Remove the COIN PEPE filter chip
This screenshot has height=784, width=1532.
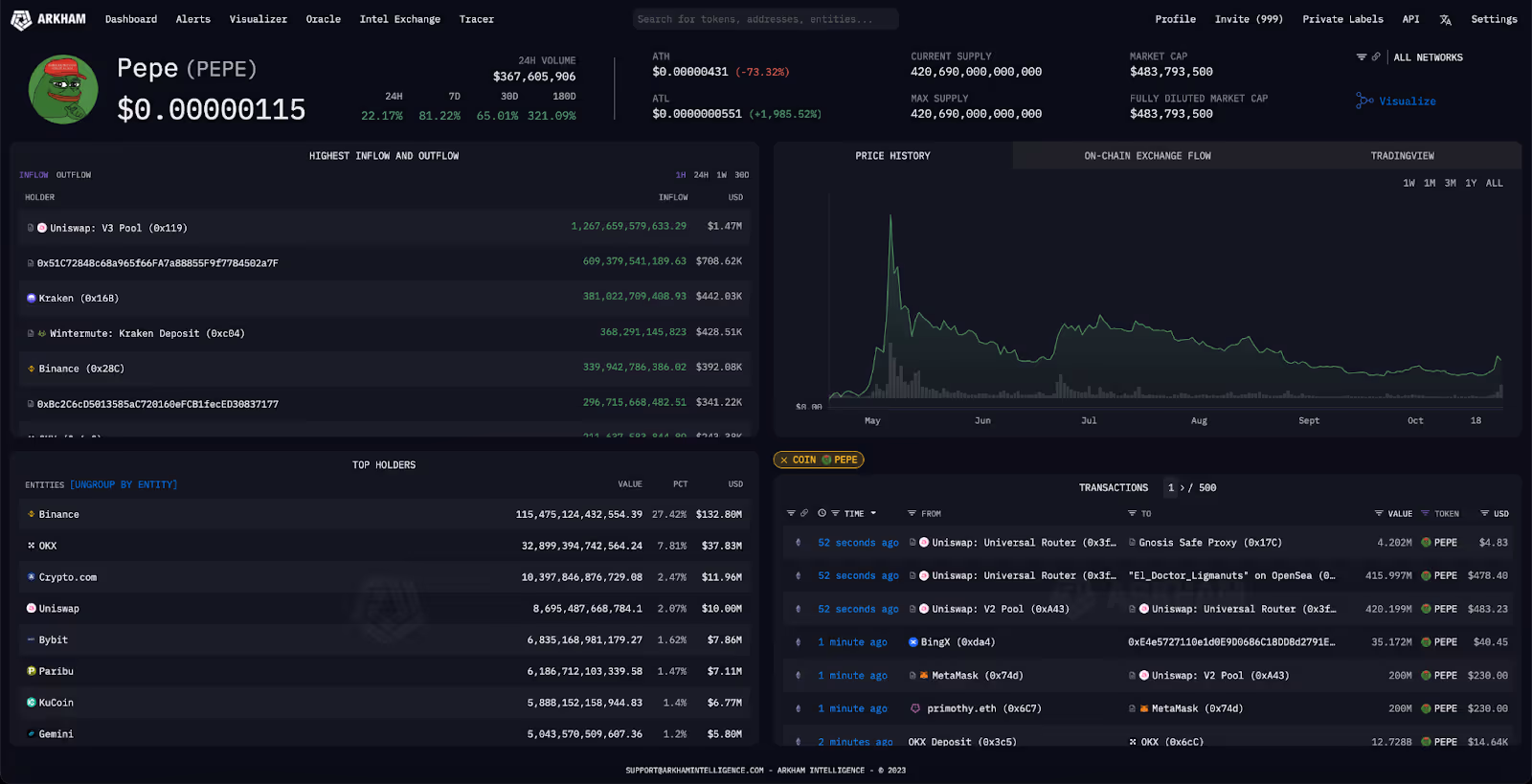[784, 460]
